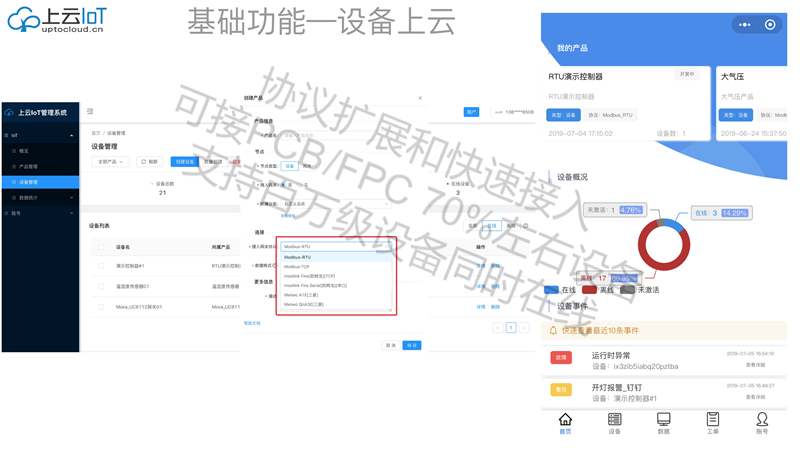Open the 账号 account icon

(x=762, y=424)
